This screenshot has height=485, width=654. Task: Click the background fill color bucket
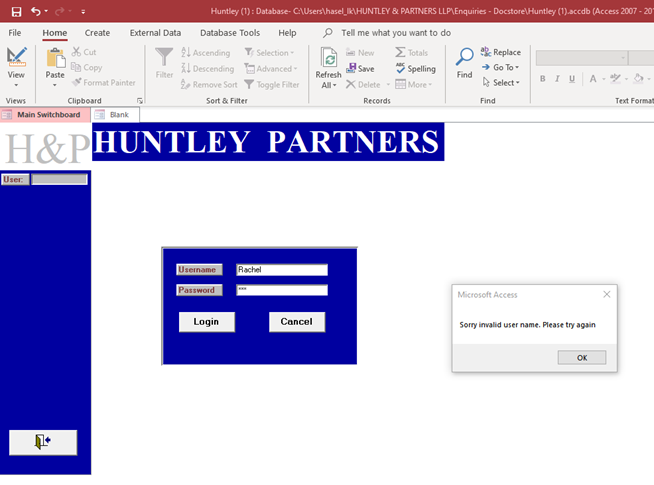point(638,78)
